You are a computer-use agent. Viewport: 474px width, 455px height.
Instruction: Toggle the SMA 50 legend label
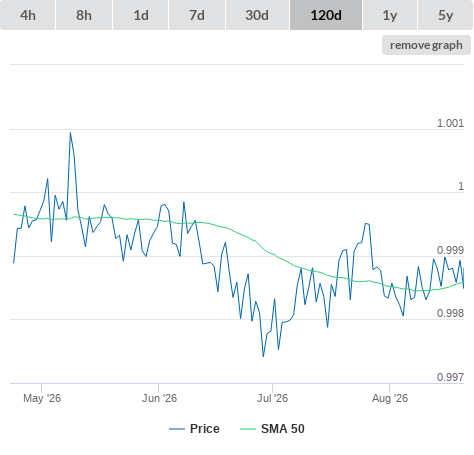(283, 429)
